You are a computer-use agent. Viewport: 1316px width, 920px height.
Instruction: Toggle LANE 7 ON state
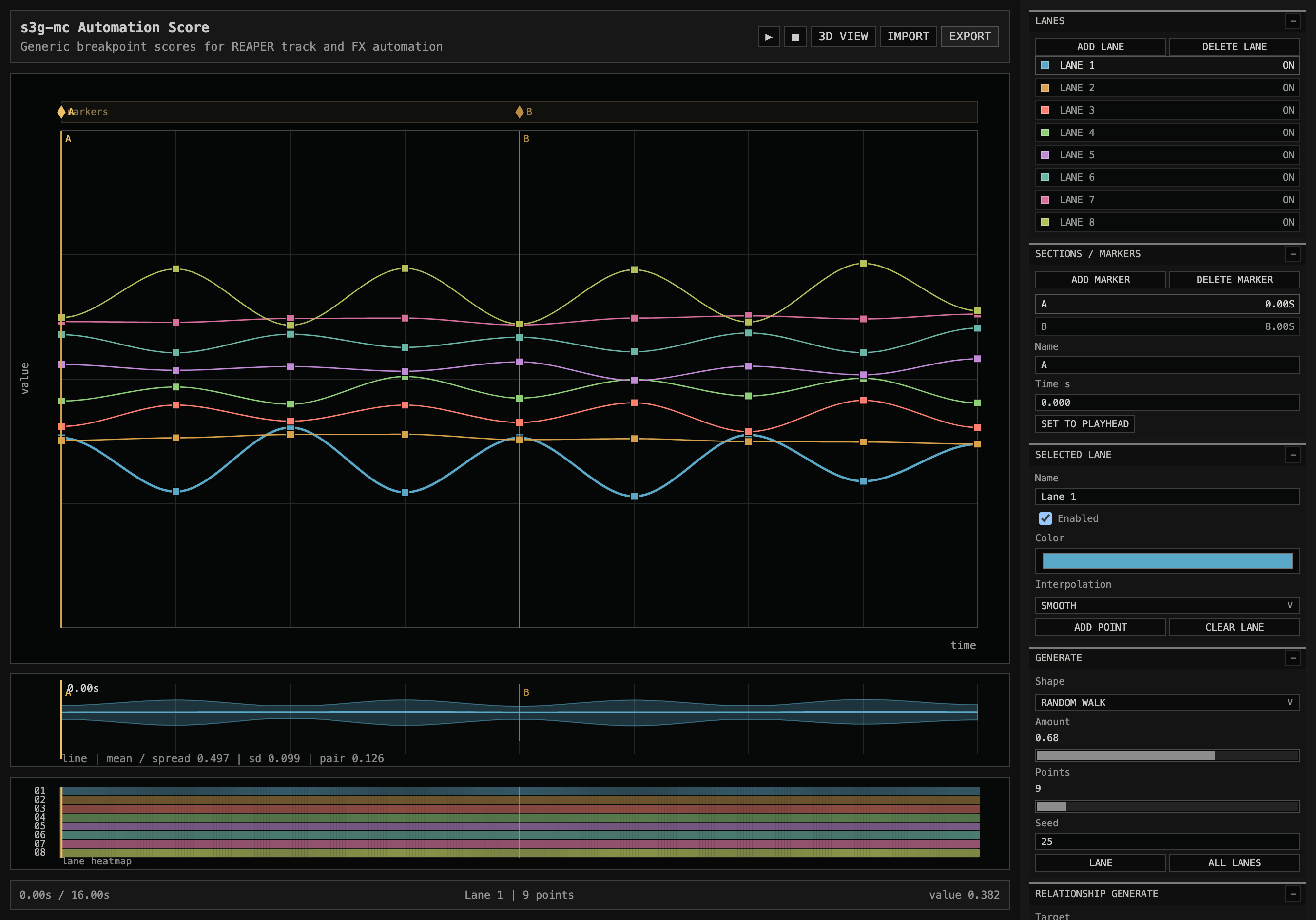[1288, 199]
